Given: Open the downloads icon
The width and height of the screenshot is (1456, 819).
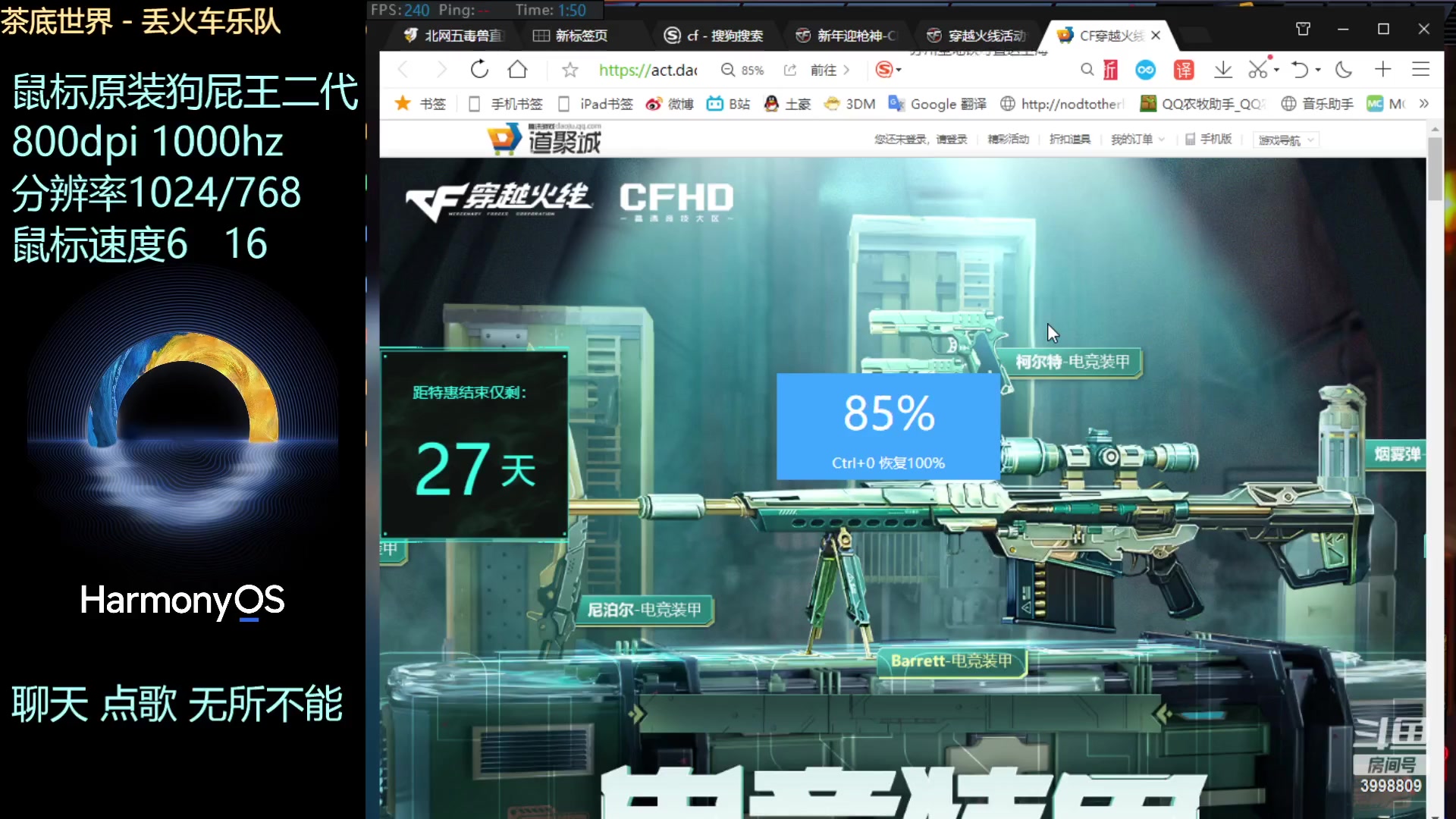Looking at the screenshot, I should click(x=1222, y=70).
